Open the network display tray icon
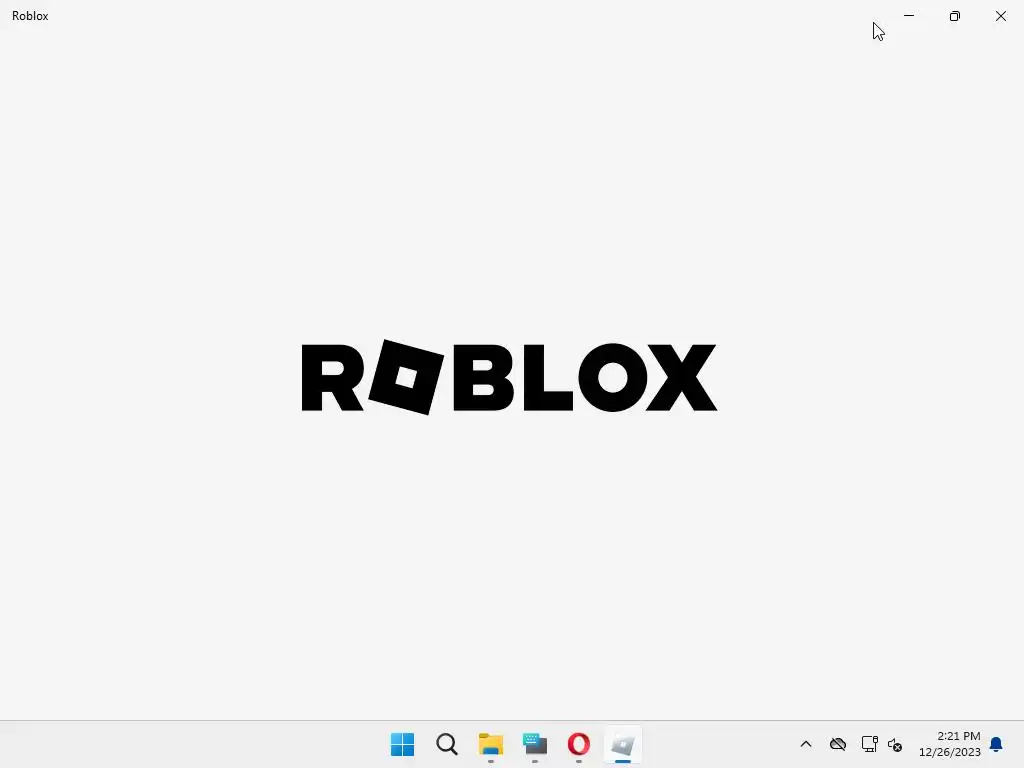This screenshot has height=768, width=1024. (869, 744)
